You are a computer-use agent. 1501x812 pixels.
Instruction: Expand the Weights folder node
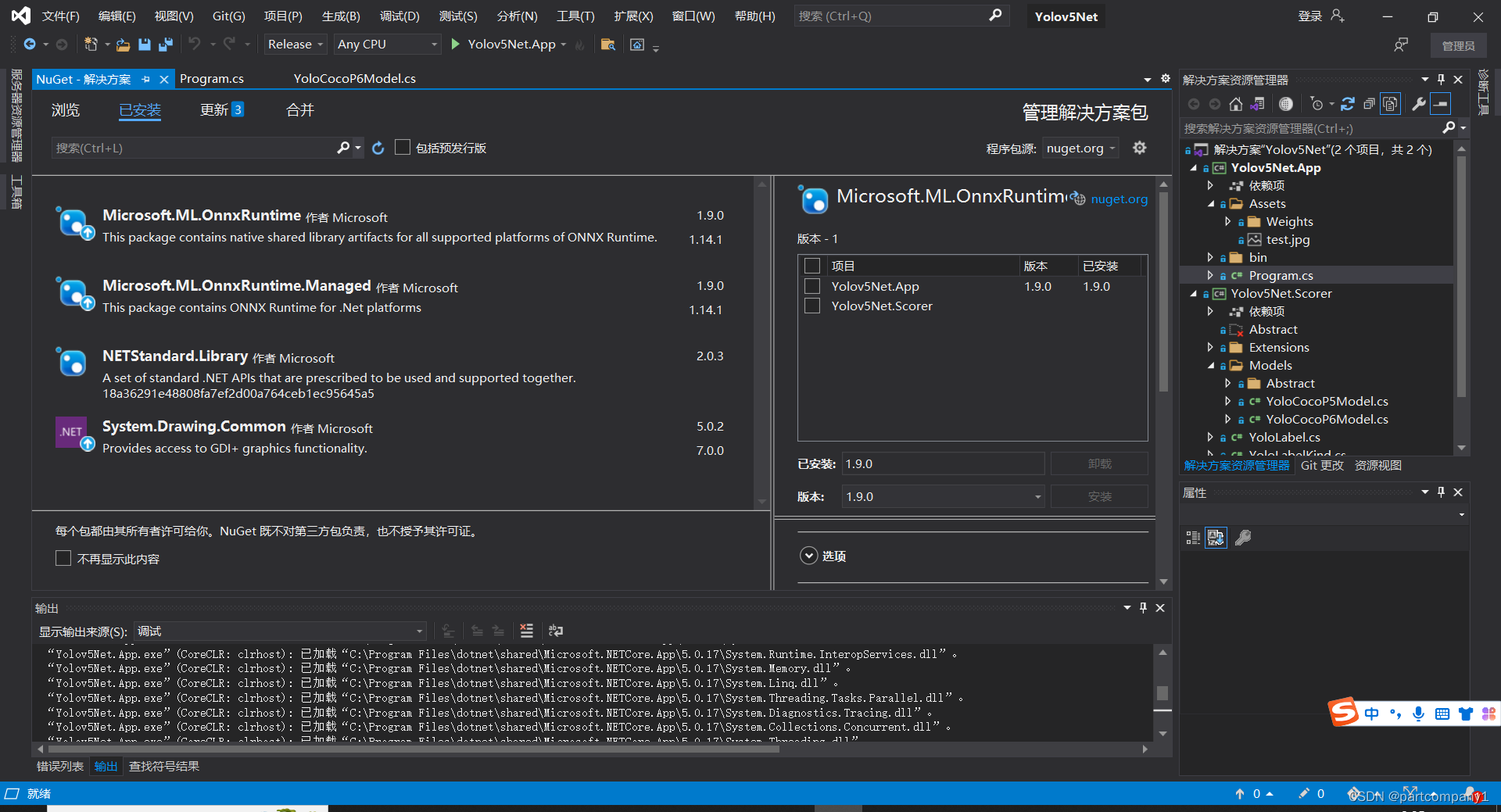point(1227,222)
